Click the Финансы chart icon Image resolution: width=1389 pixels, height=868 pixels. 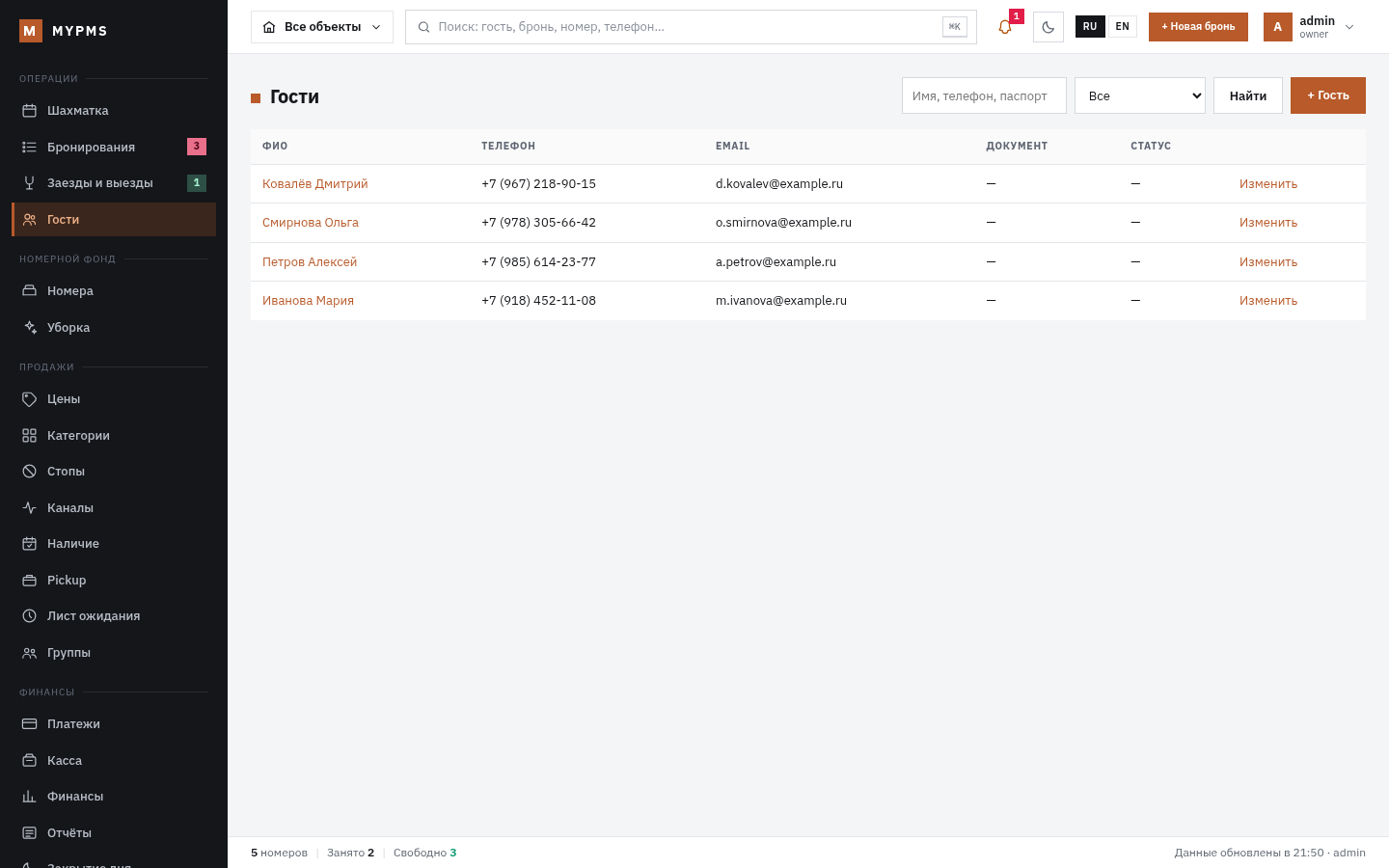point(30,797)
